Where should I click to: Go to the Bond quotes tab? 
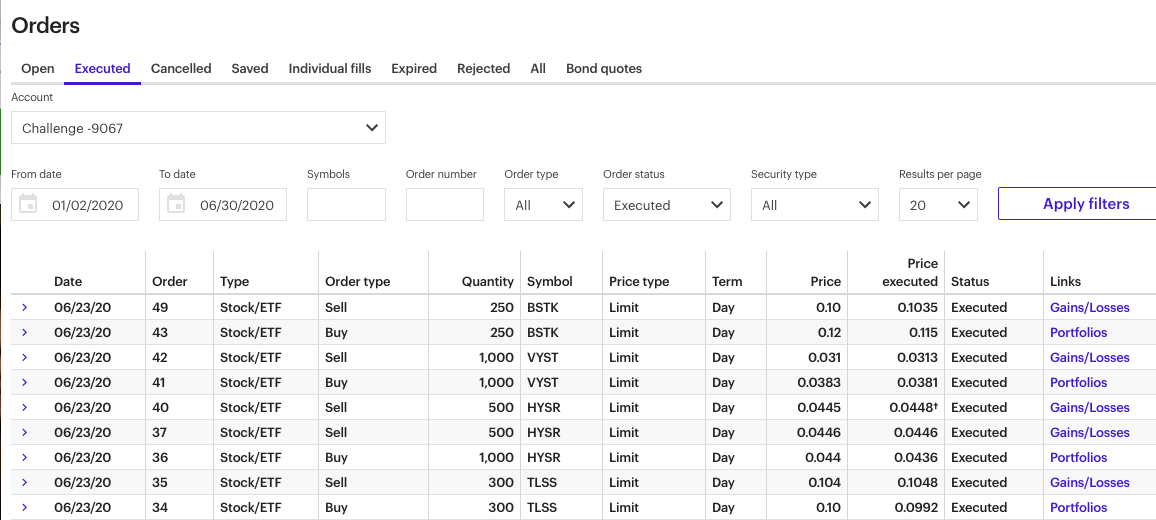pos(604,69)
